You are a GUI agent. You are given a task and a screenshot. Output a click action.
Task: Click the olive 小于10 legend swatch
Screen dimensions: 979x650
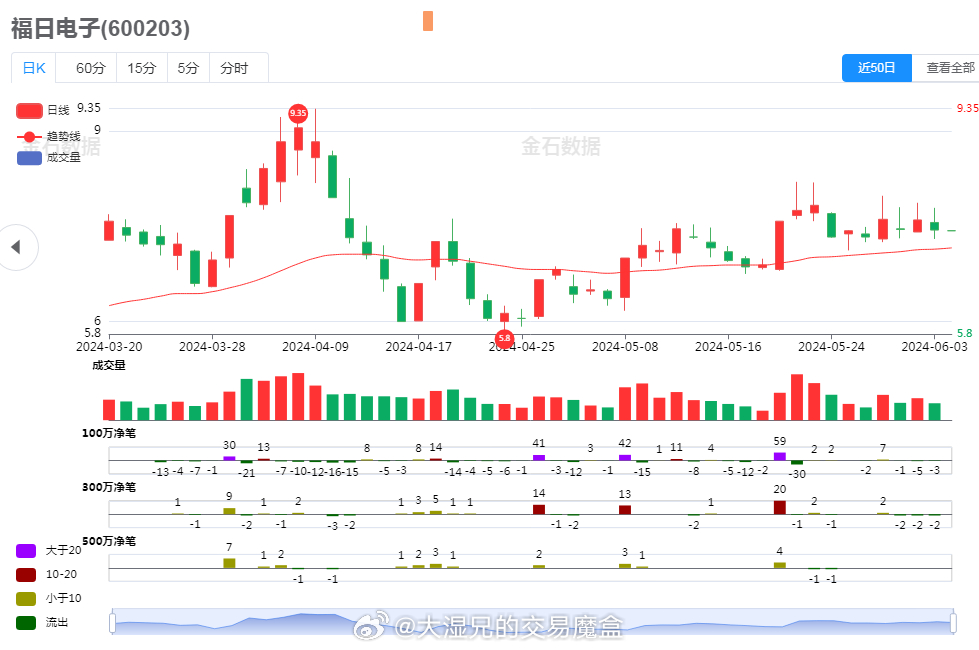tap(27, 598)
